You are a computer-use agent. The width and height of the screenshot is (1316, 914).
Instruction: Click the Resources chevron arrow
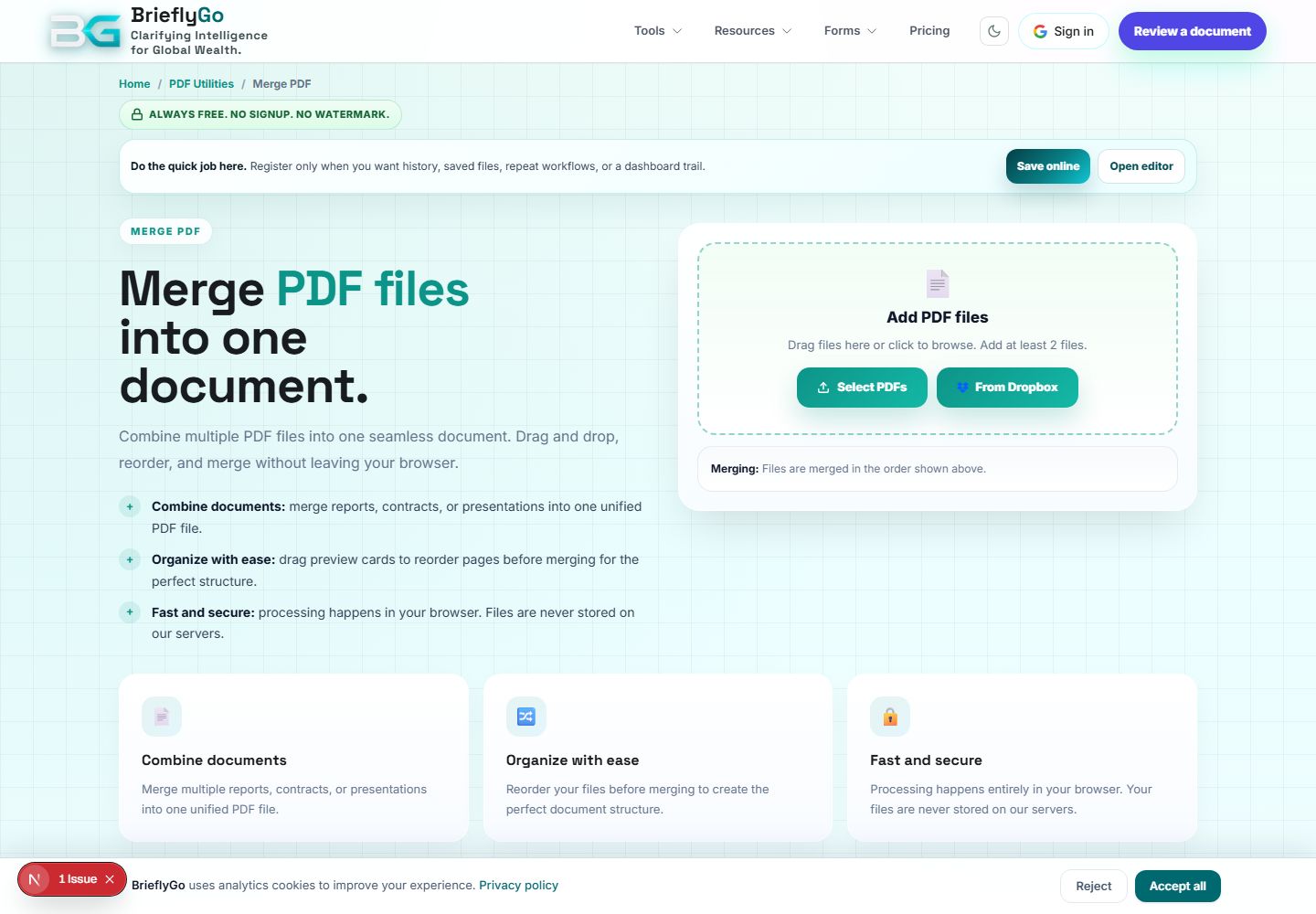(787, 31)
